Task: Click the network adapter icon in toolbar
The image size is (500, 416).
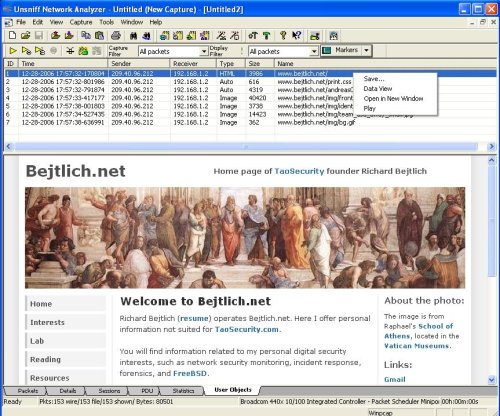Action: point(315,35)
